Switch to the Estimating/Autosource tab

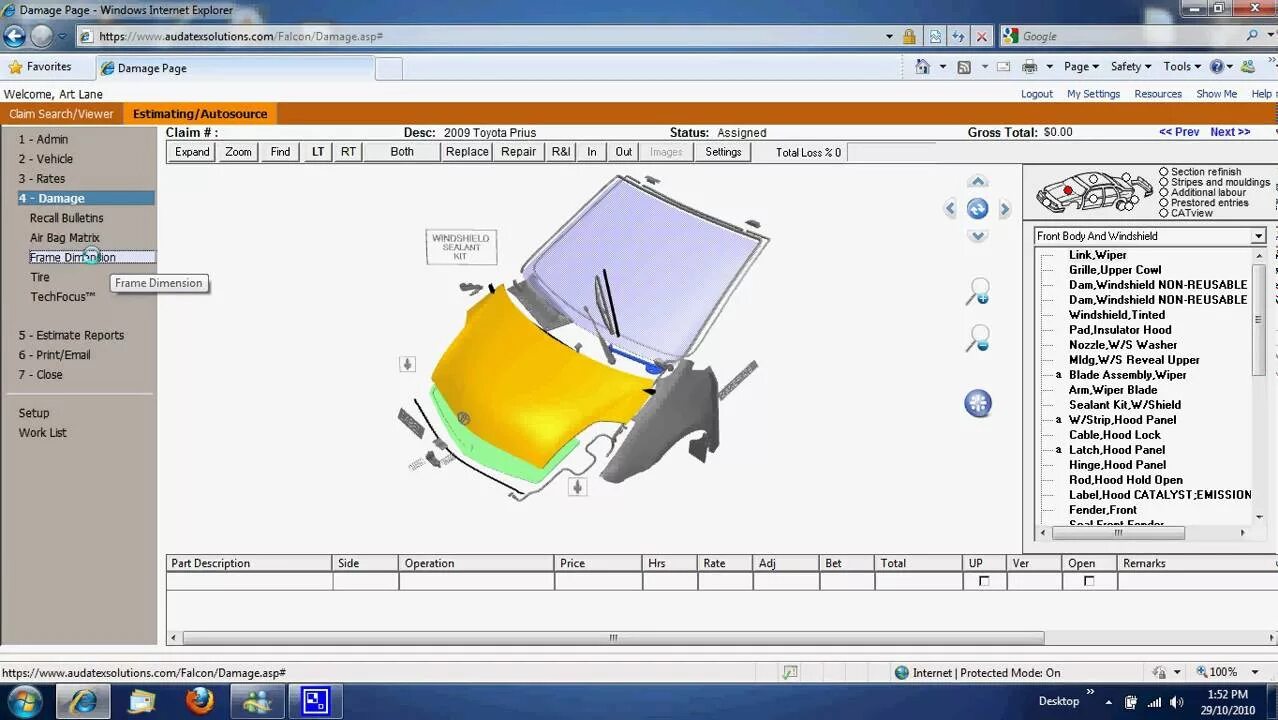200,114
